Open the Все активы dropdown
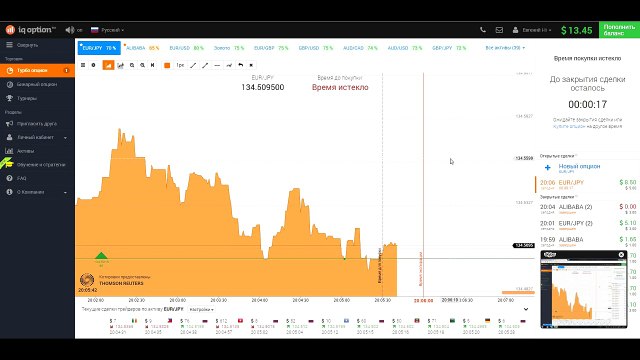640x360 pixels. [x=505, y=48]
